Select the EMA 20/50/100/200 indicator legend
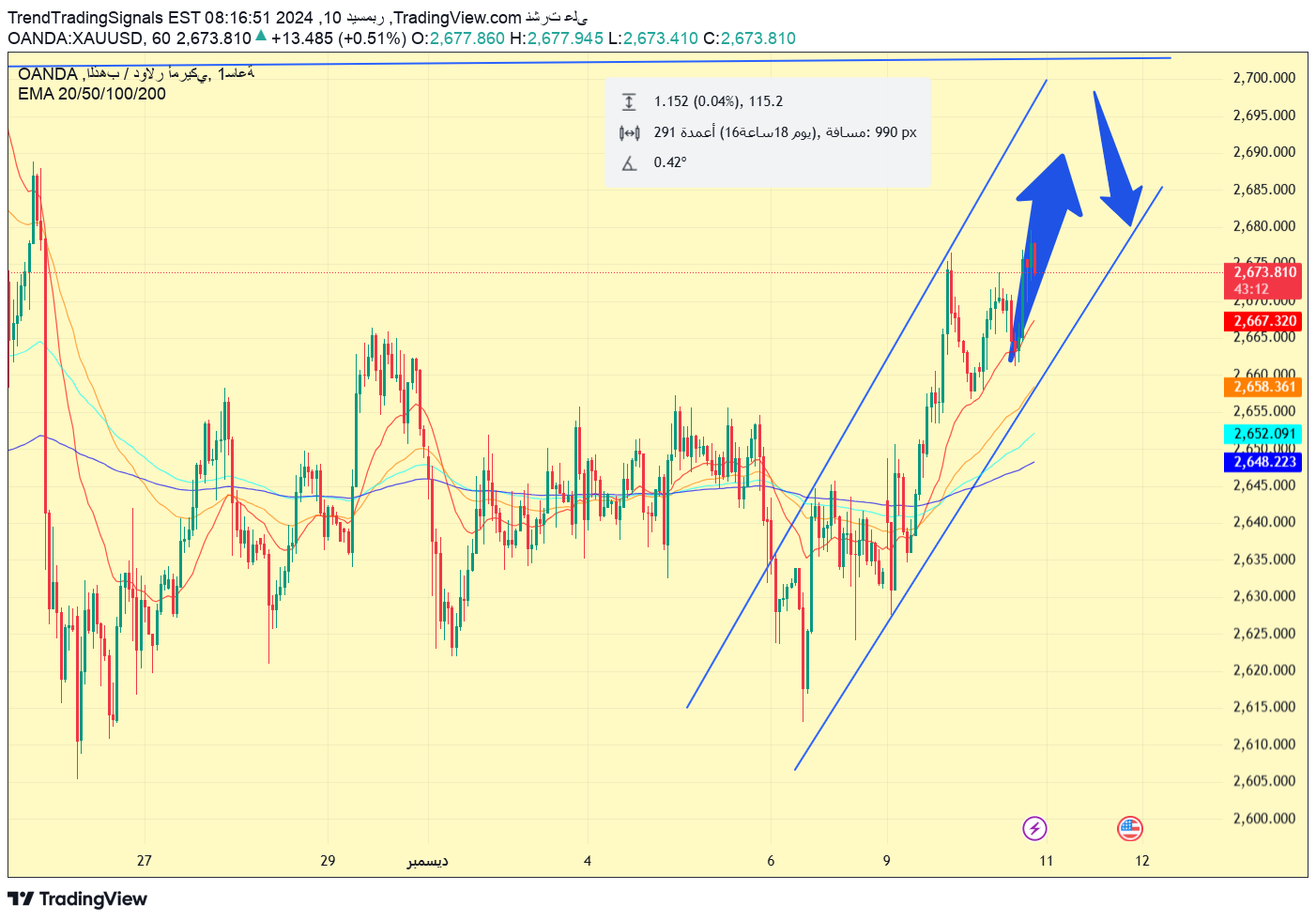 (92, 94)
